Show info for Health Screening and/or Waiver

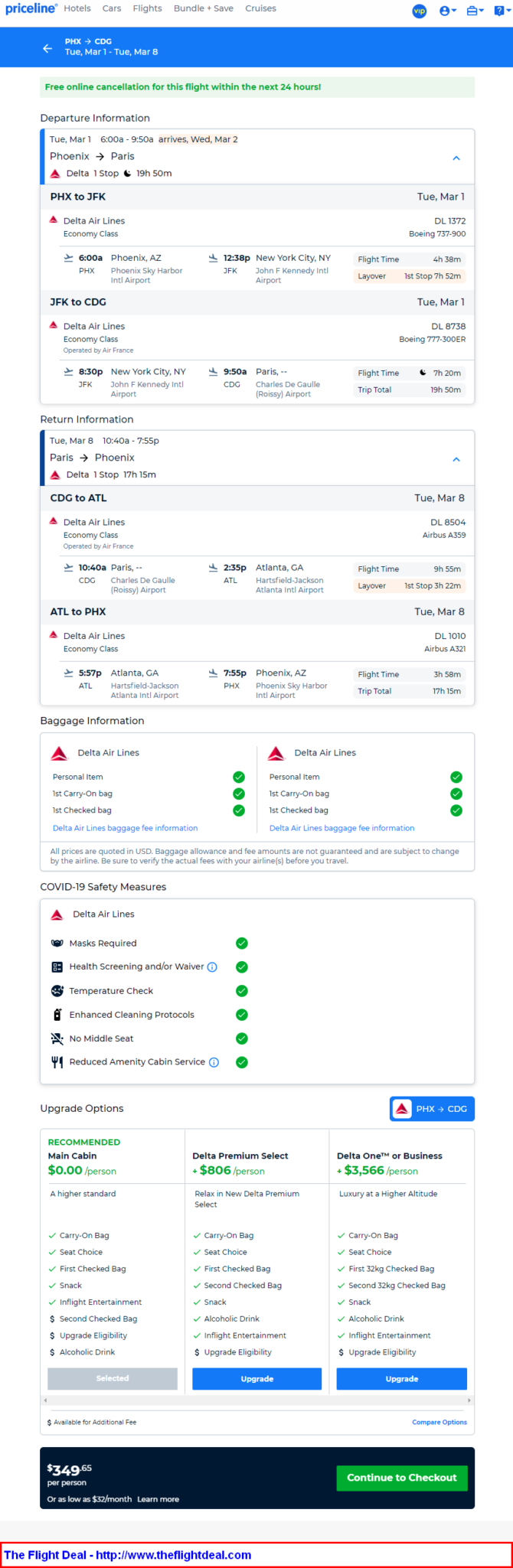click(x=213, y=967)
